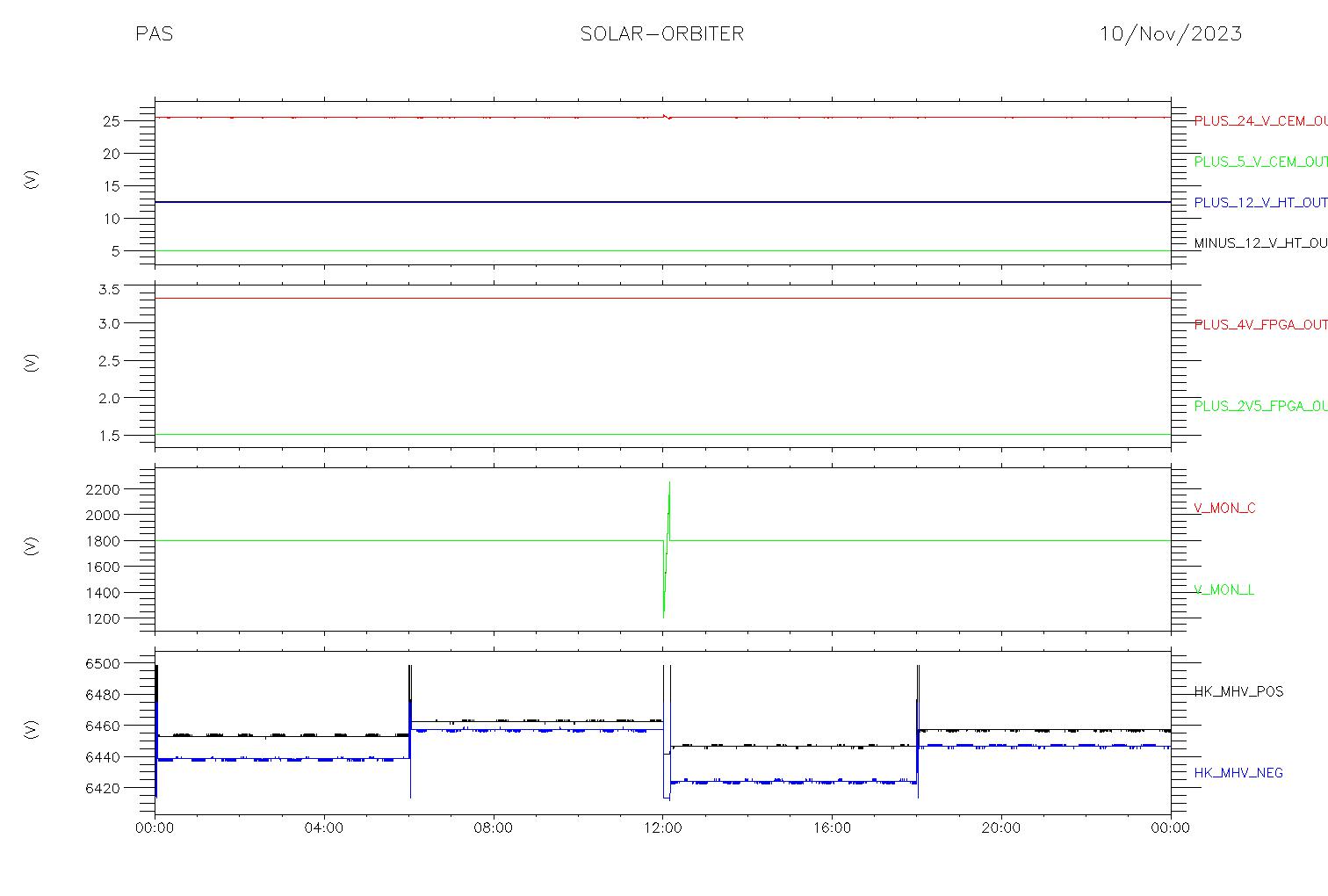Viewport: 1328px width, 896px height.
Task: Click the 16:00 time axis label
Action: [832, 828]
